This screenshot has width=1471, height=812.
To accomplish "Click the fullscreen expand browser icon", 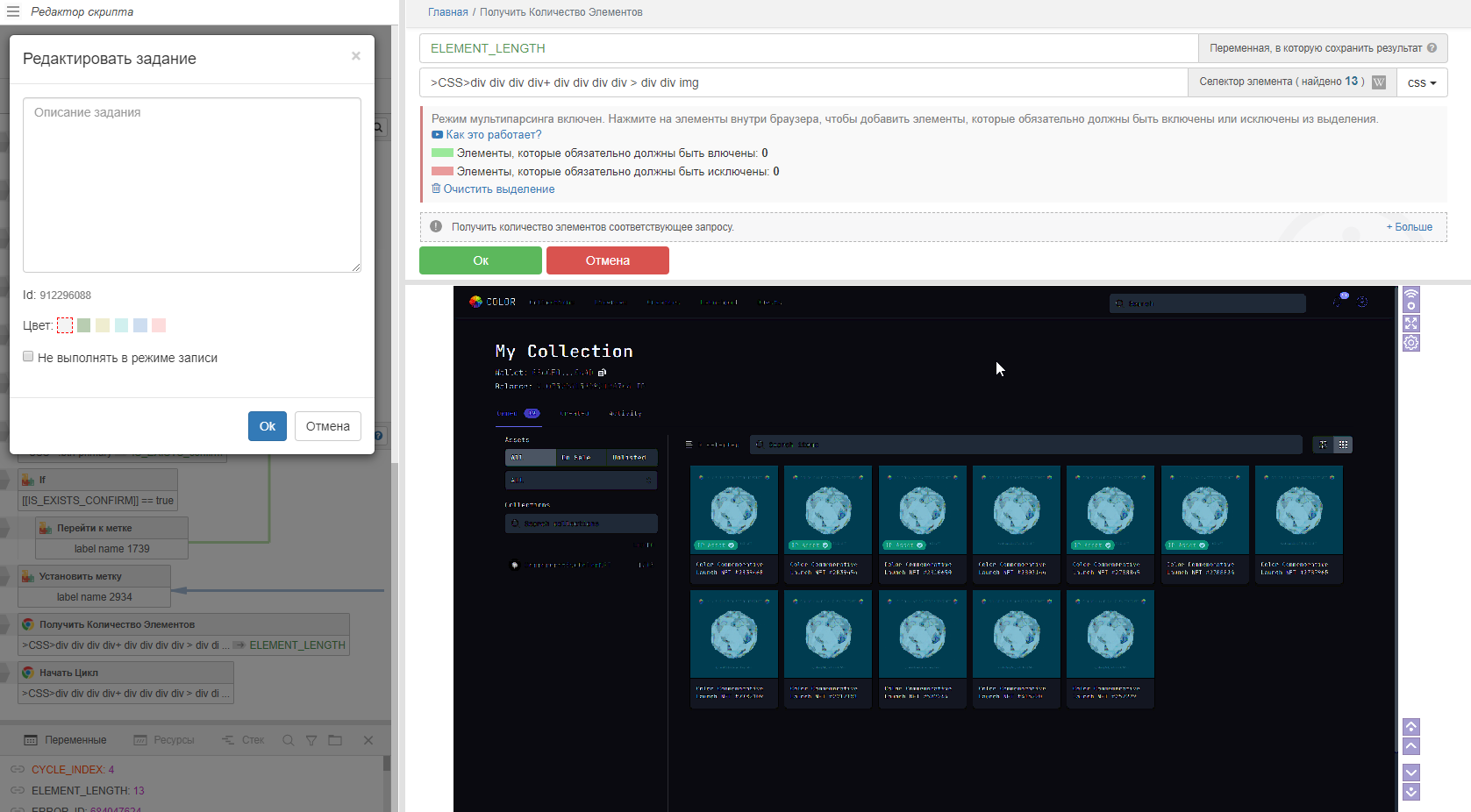I will (1410, 324).
